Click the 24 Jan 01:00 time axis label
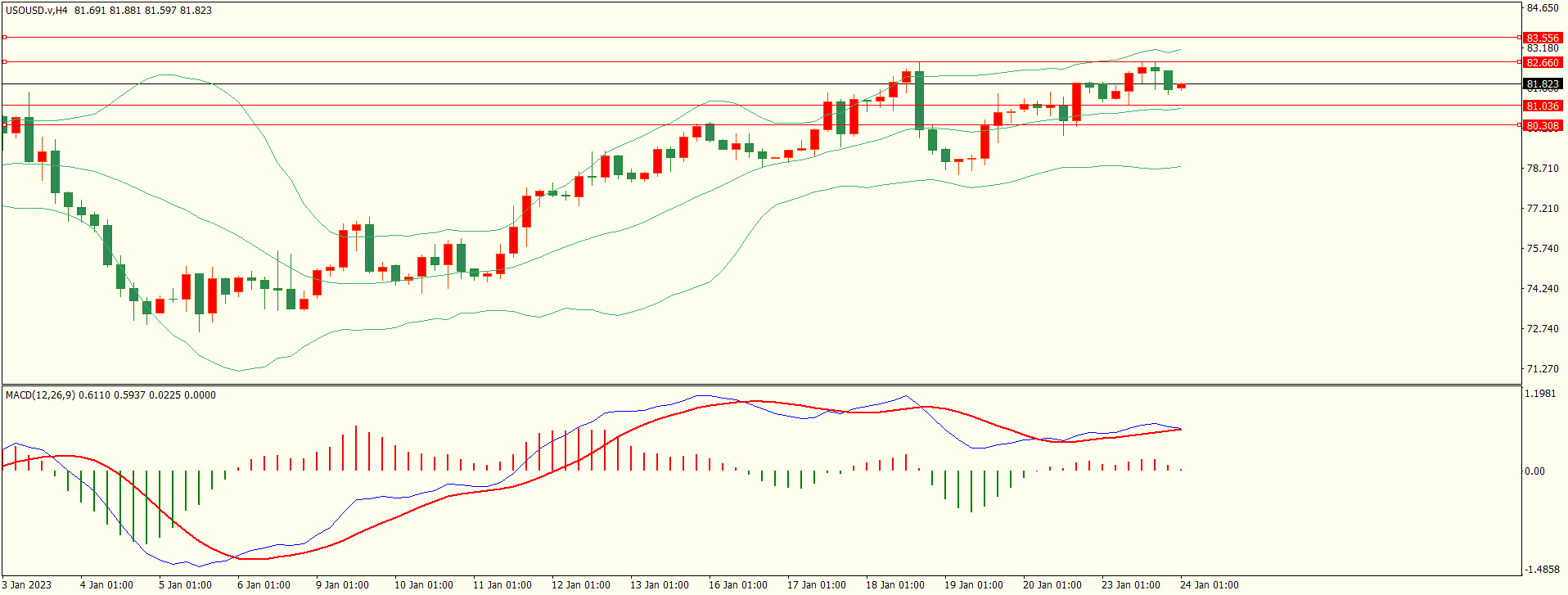 (1209, 585)
